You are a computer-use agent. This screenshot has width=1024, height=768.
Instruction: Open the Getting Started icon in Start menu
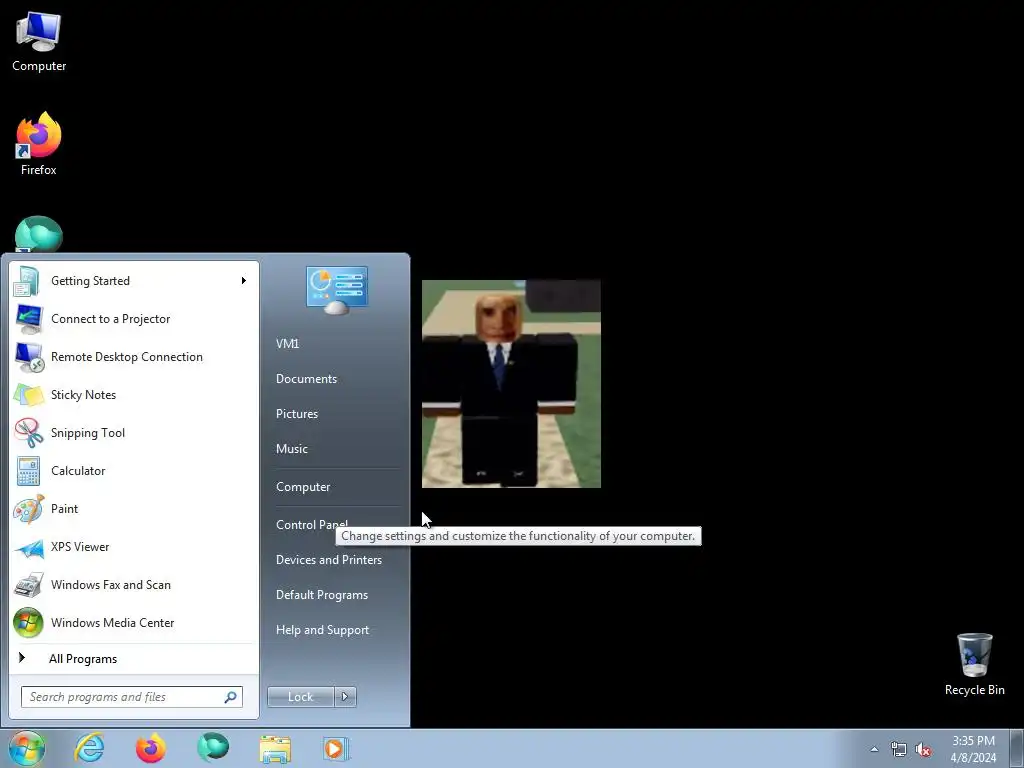tap(28, 281)
